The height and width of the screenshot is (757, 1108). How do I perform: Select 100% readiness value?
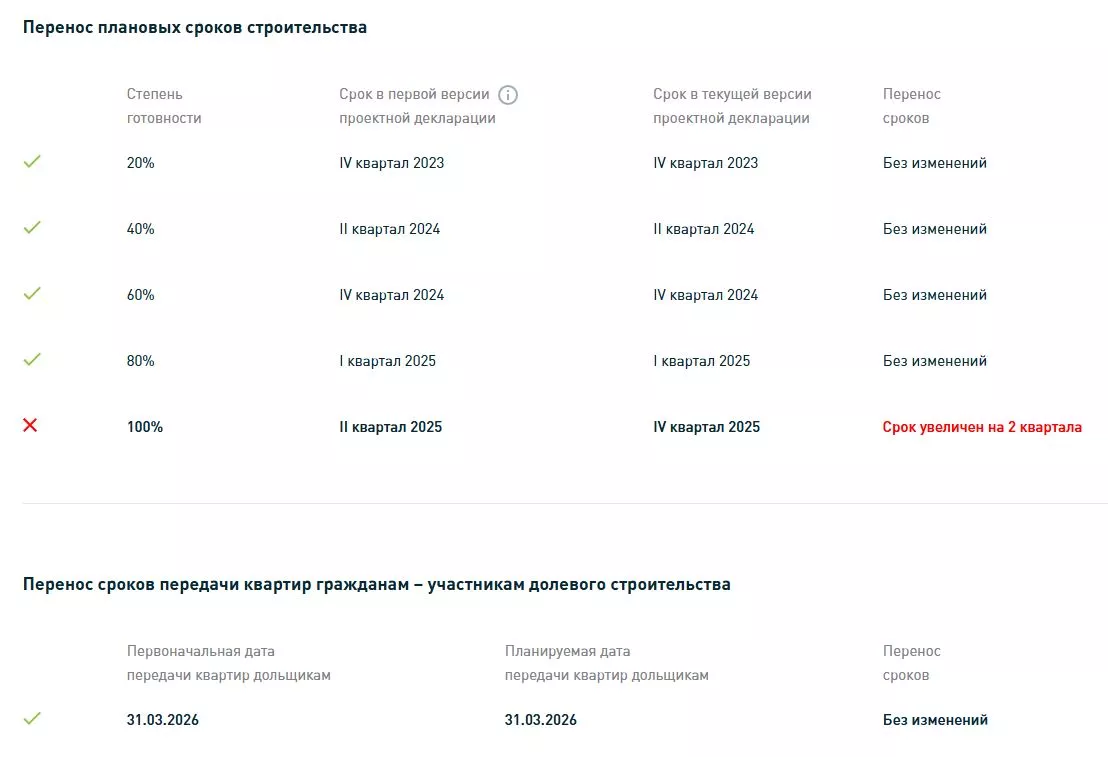(x=145, y=427)
